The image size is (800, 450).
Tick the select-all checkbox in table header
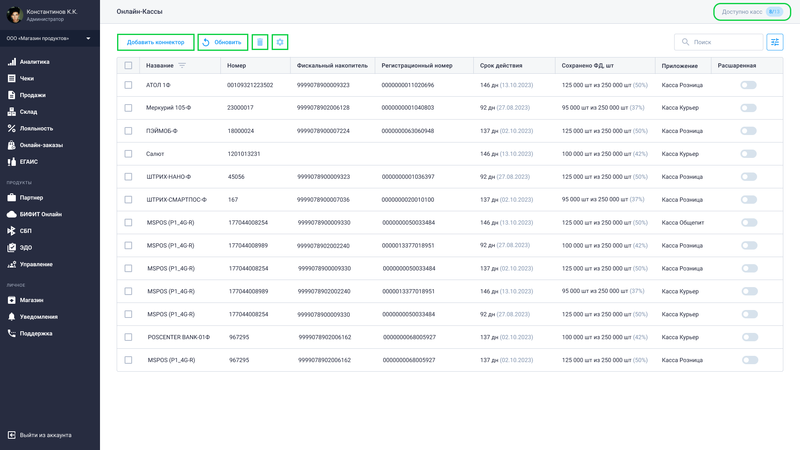[x=128, y=65]
